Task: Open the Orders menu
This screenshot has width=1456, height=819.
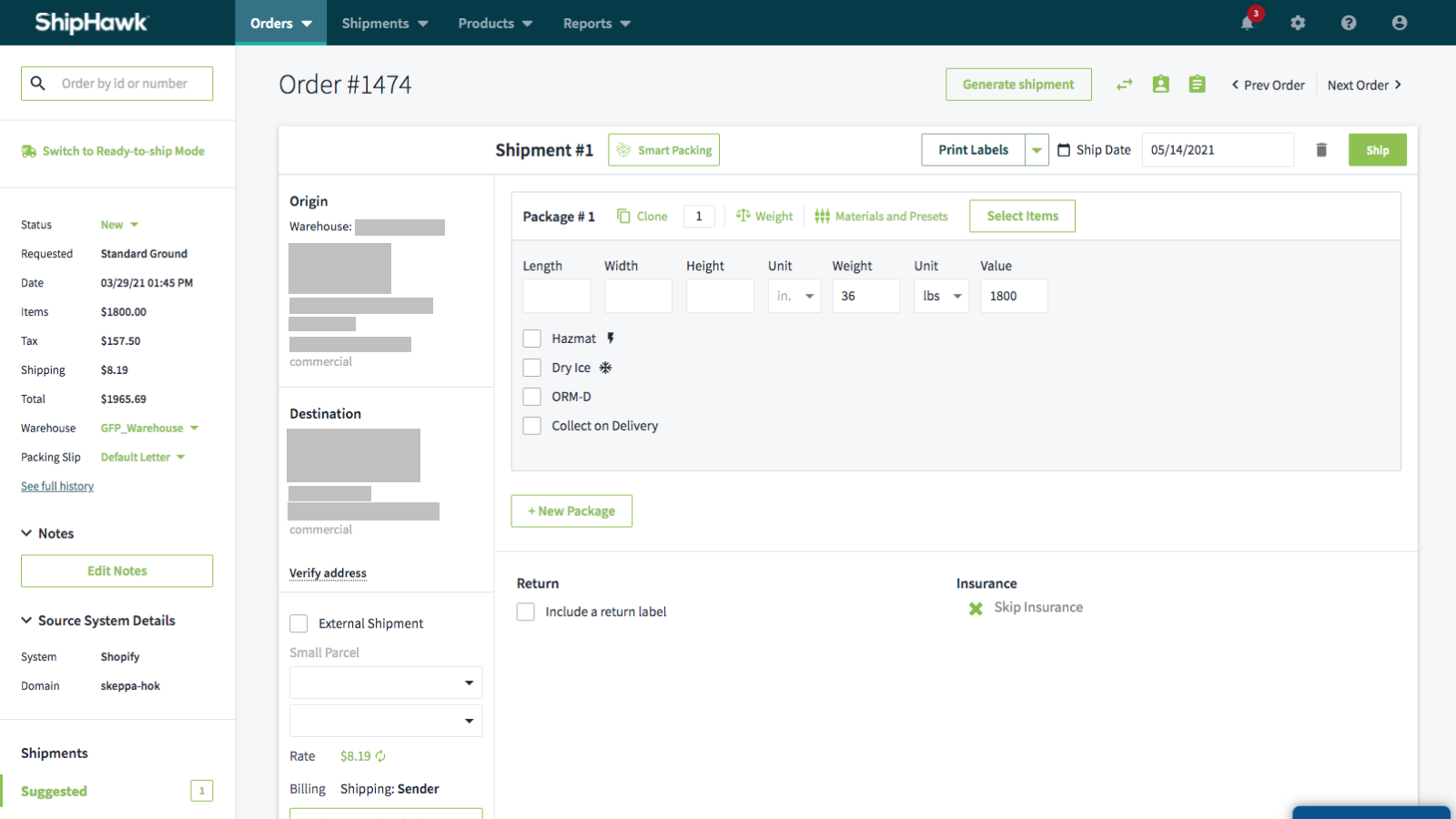Action: [x=281, y=23]
